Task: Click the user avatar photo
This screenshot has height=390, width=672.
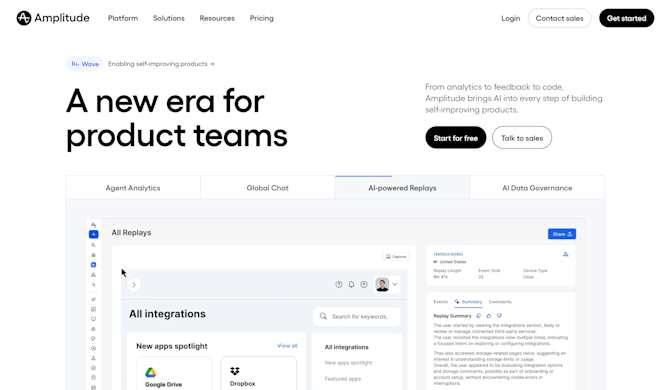Action: coord(382,285)
